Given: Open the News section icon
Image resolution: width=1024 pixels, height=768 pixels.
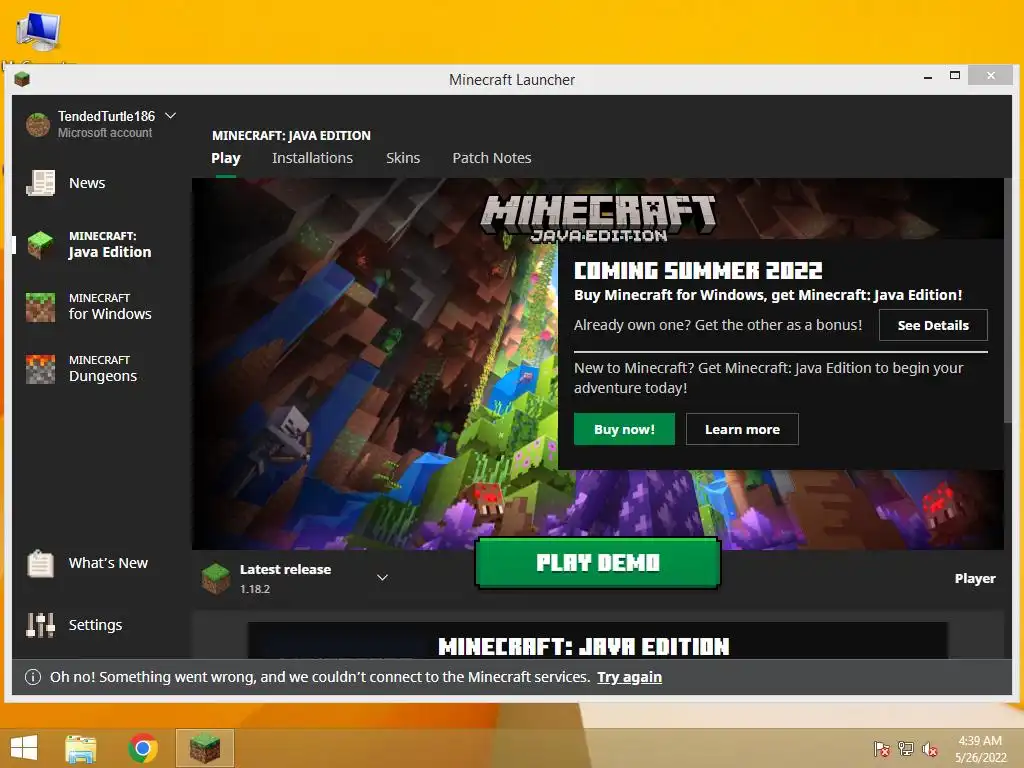Looking at the screenshot, I should pyautogui.click(x=40, y=183).
